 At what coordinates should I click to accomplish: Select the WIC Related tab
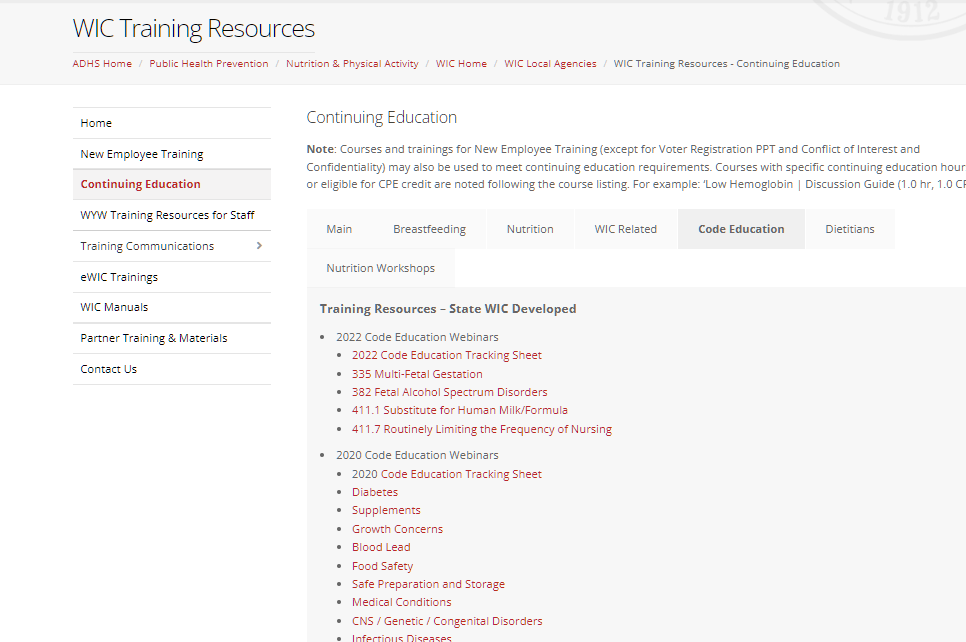click(625, 229)
